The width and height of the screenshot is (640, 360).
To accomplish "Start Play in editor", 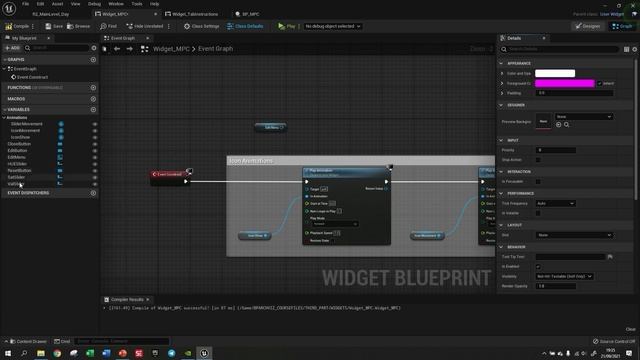I will coord(287,26).
